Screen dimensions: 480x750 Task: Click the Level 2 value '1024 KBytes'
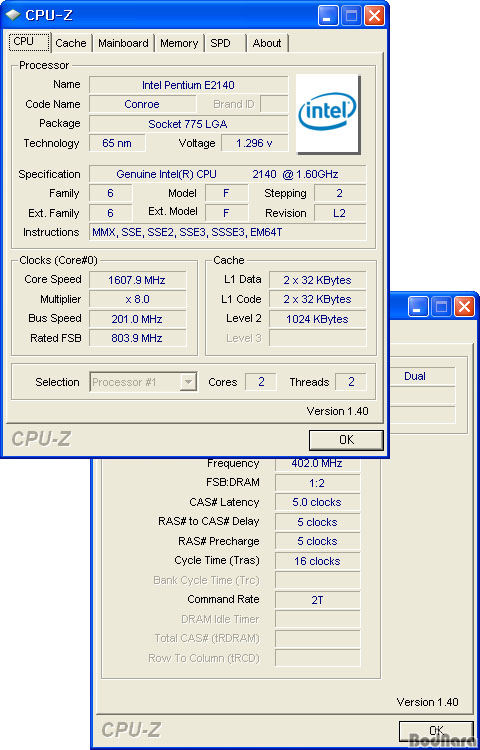point(317,319)
